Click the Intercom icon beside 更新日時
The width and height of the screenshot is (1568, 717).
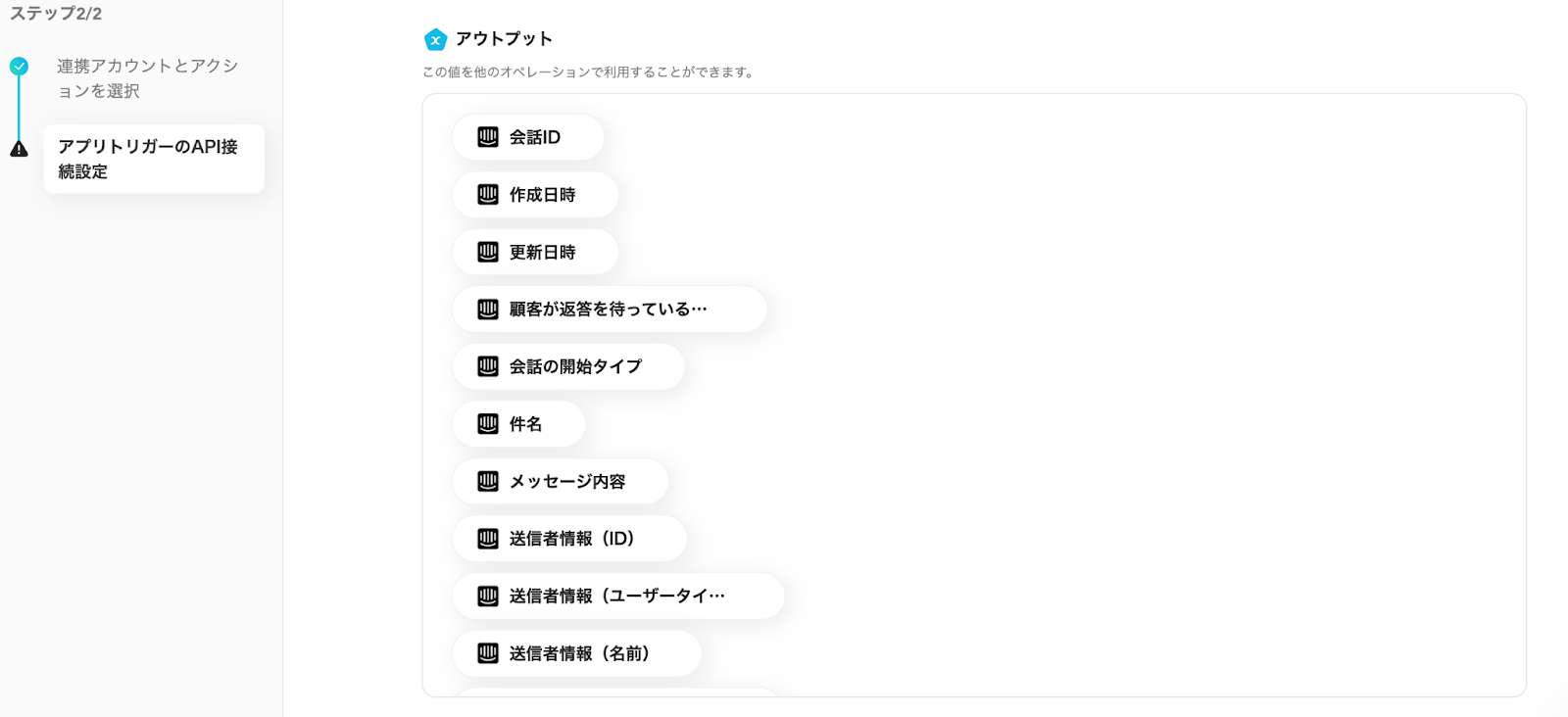[488, 252]
